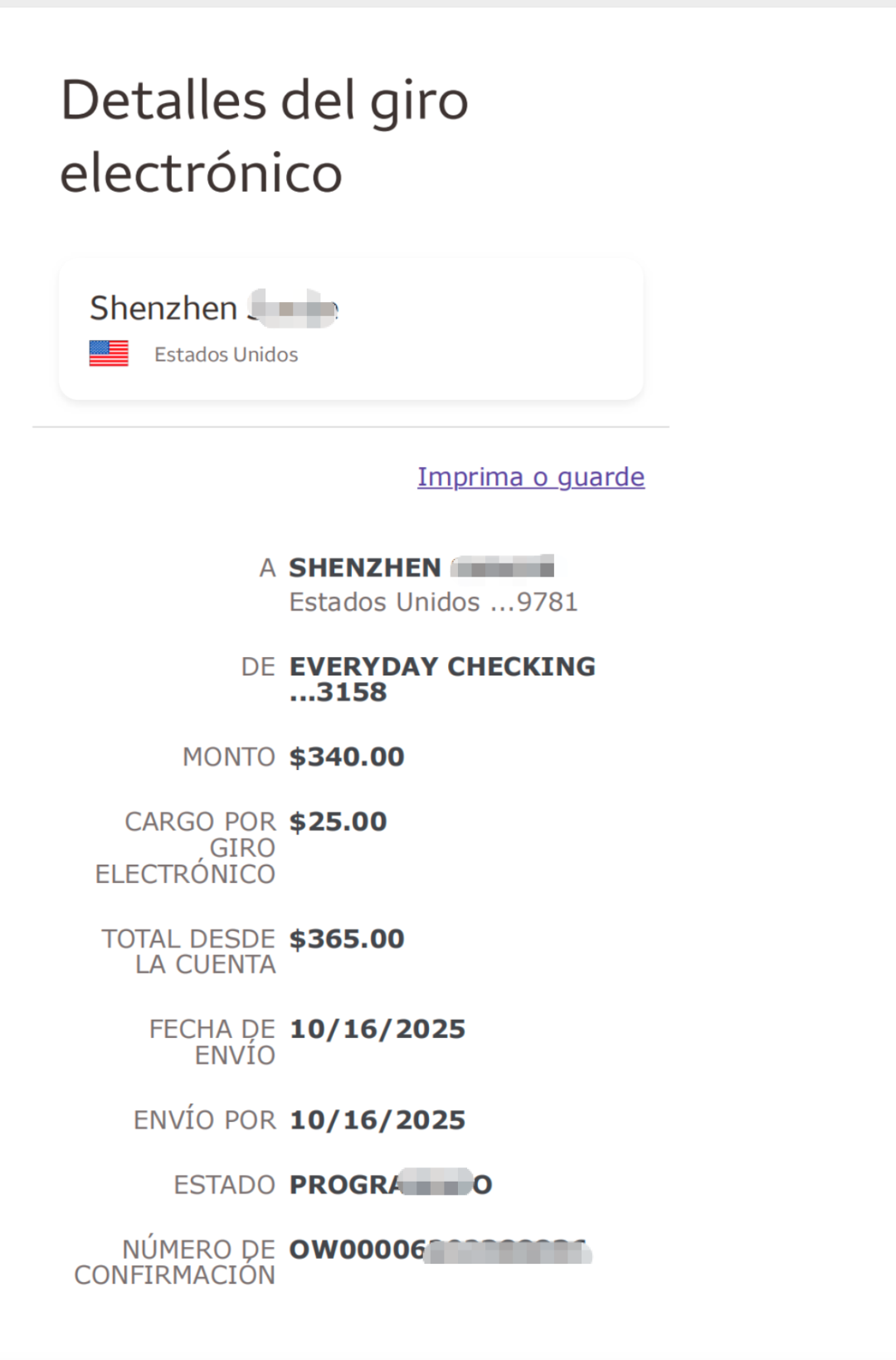Click the TOTAL DESDE LA CUENTA label

pos(189,952)
